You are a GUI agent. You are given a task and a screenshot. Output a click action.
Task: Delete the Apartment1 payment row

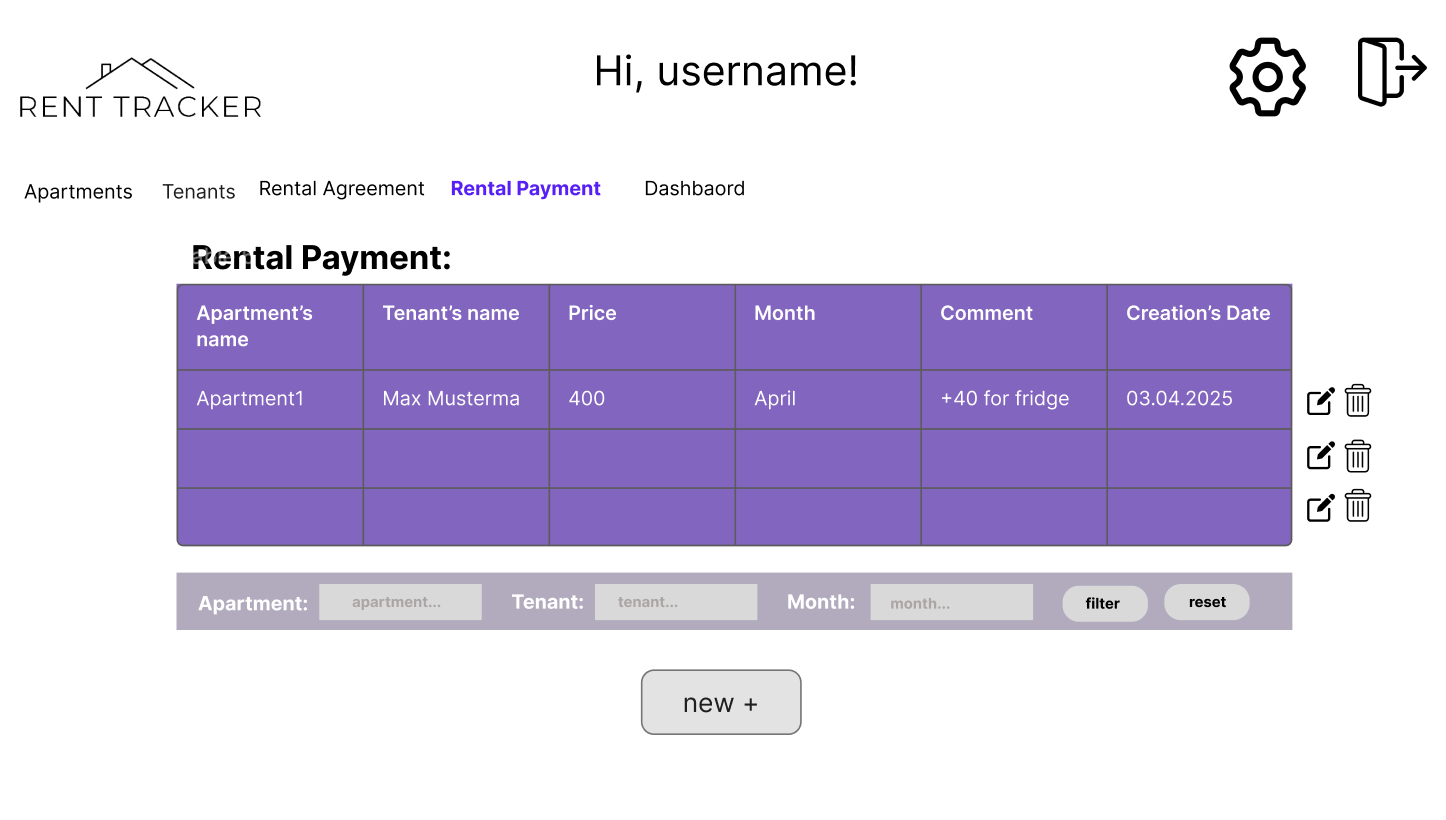(x=1357, y=399)
